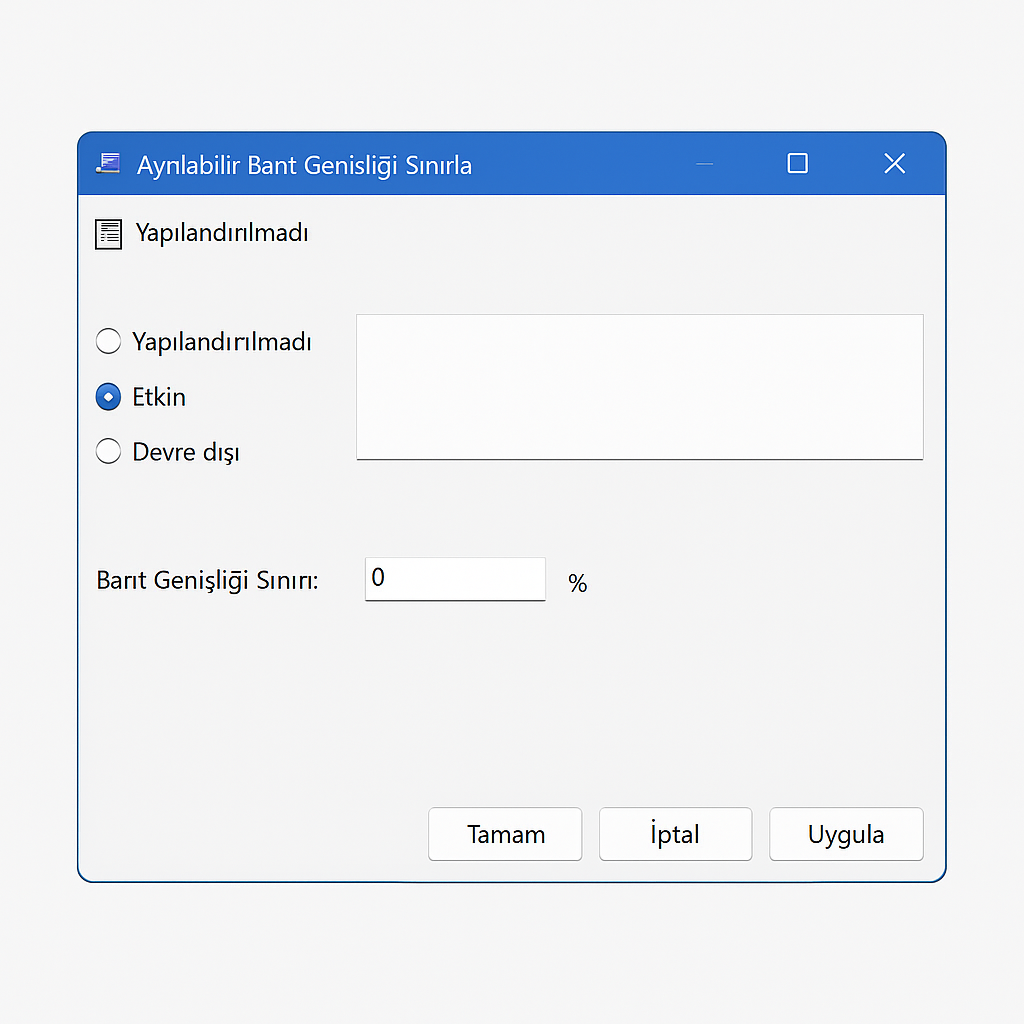Minimize the bandwidth limit dialog
The width and height of the screenshot is (1024, 1024).
tap(705, 164)
